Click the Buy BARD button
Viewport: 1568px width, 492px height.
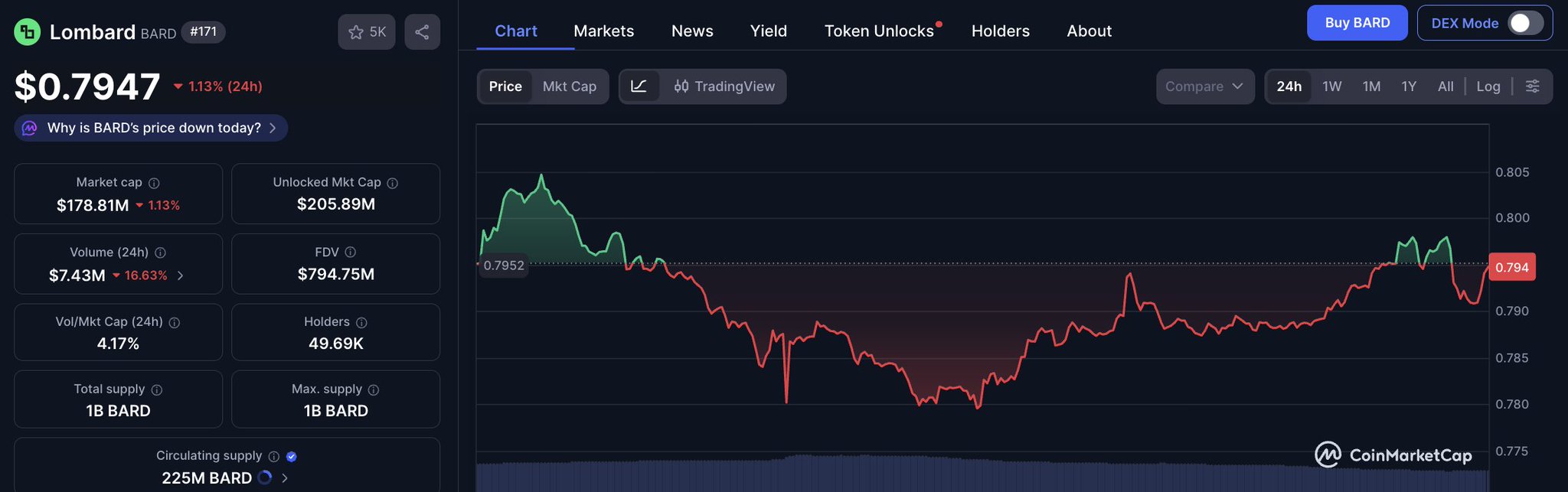tap(1357, 23)
